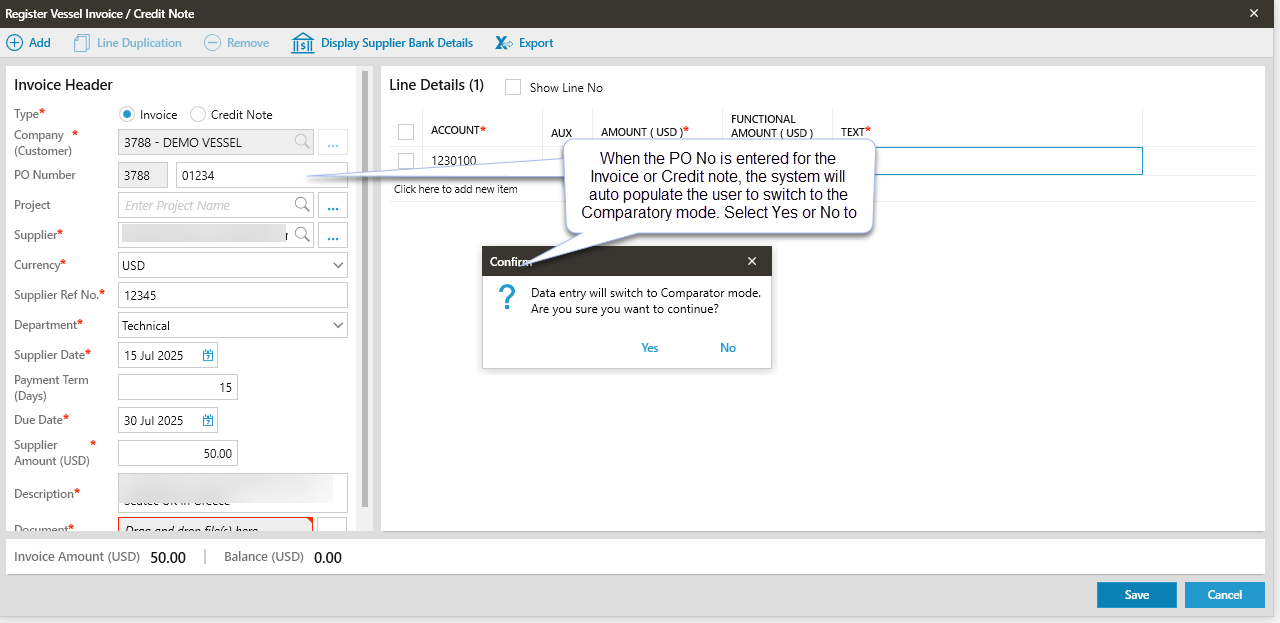Click the ACCOUNT column header
This screenshot has width=1280, height=623.
tap(458, 130)
